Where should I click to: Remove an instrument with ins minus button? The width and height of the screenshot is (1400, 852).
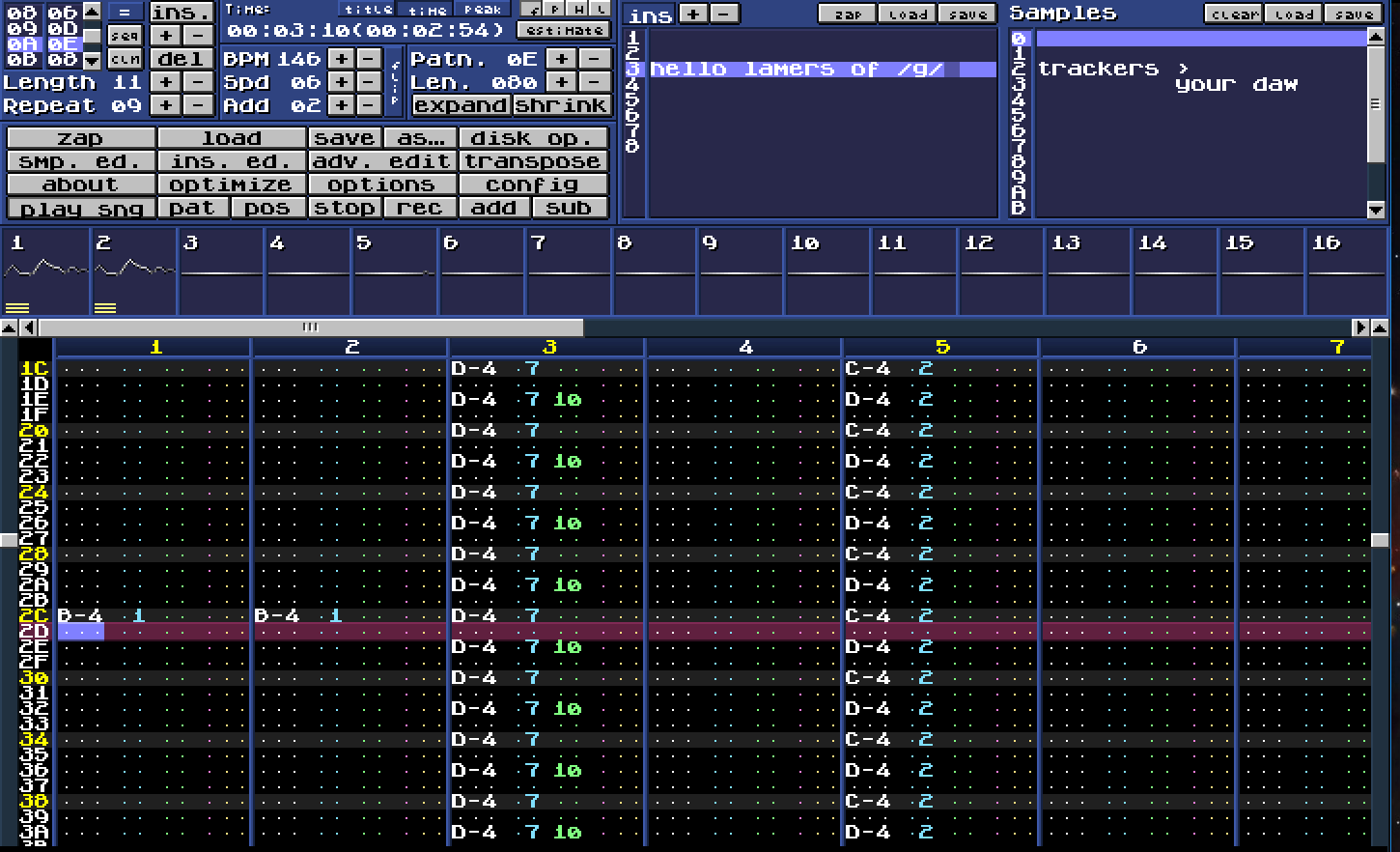coord(724,14)
